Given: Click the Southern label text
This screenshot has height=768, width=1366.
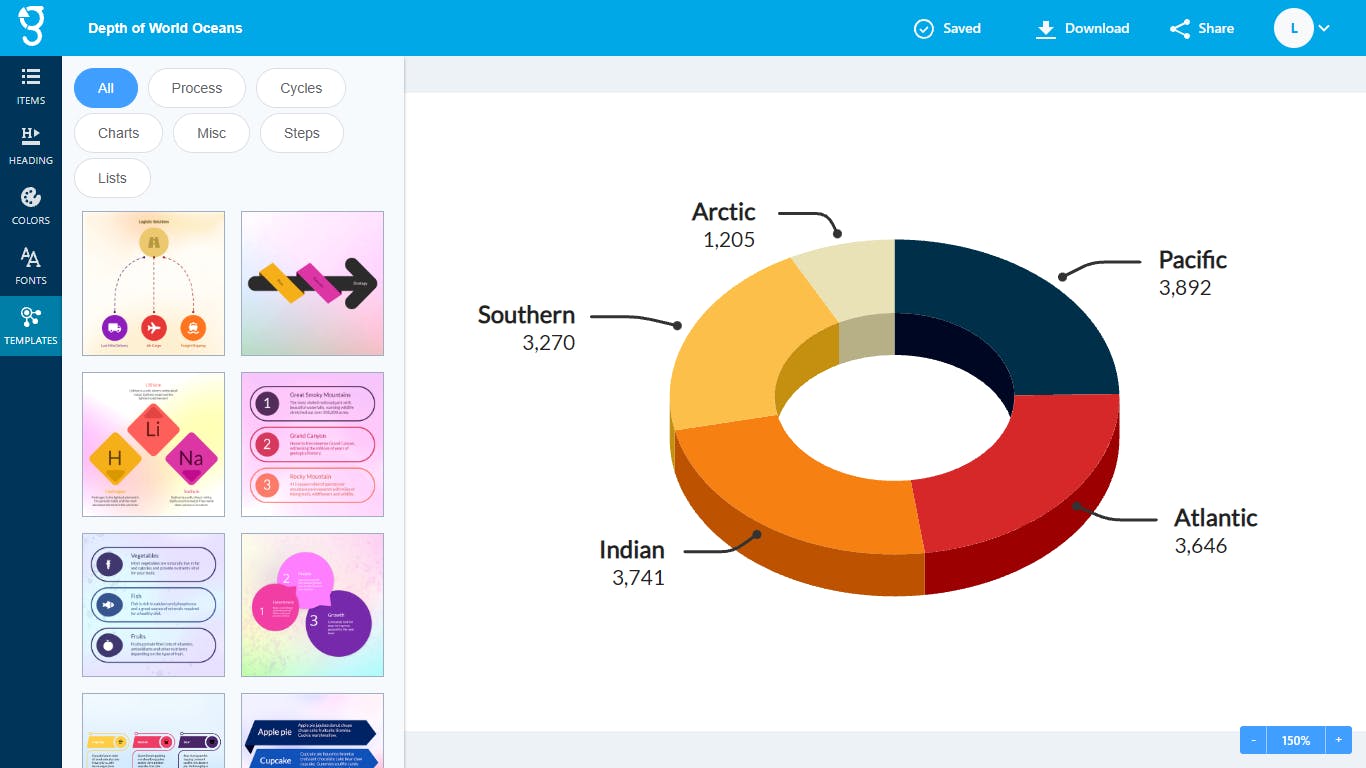Looking at the screenshot, I should 526,315.
